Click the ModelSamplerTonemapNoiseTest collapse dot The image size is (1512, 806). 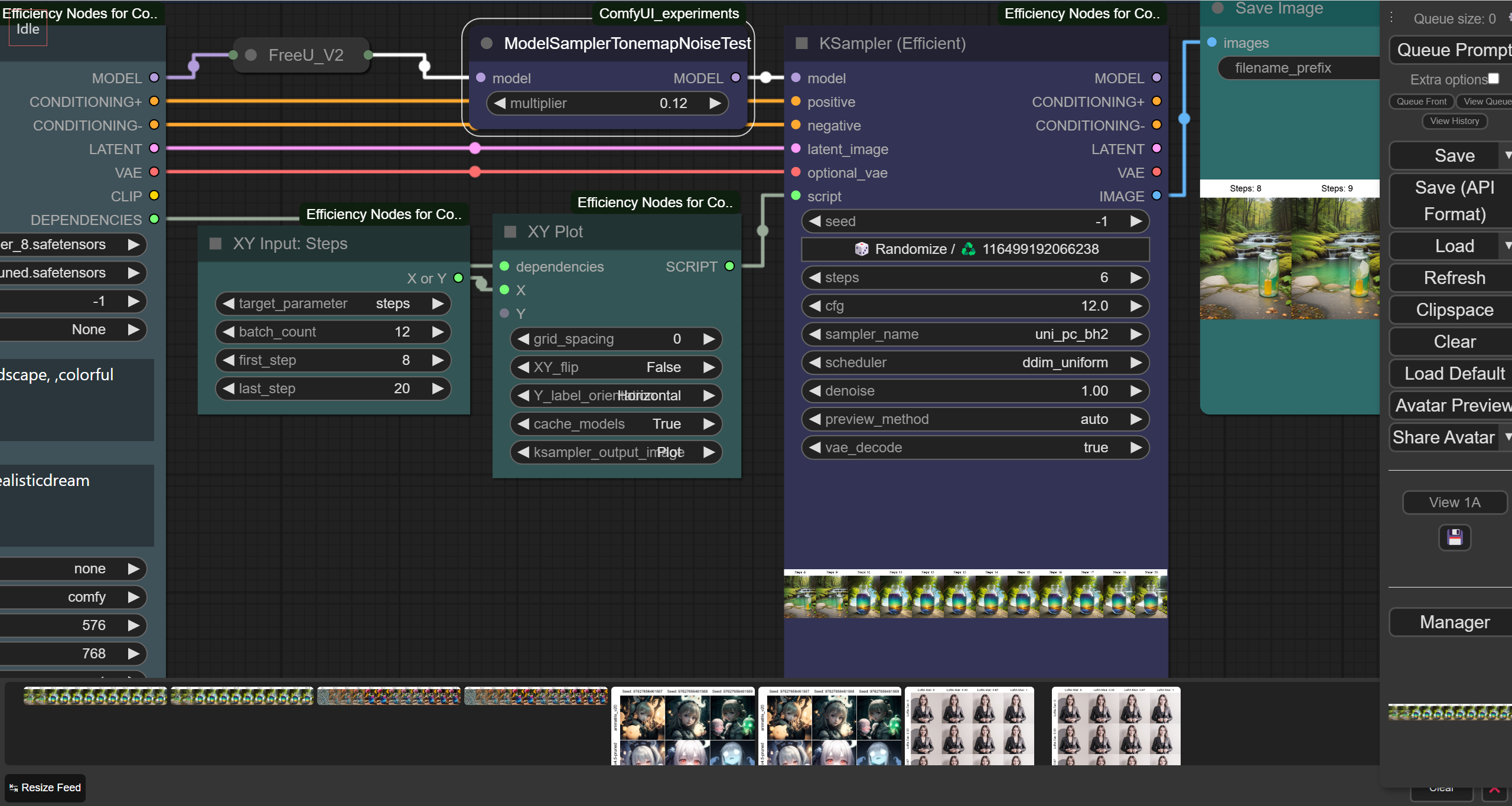point(487,43)
